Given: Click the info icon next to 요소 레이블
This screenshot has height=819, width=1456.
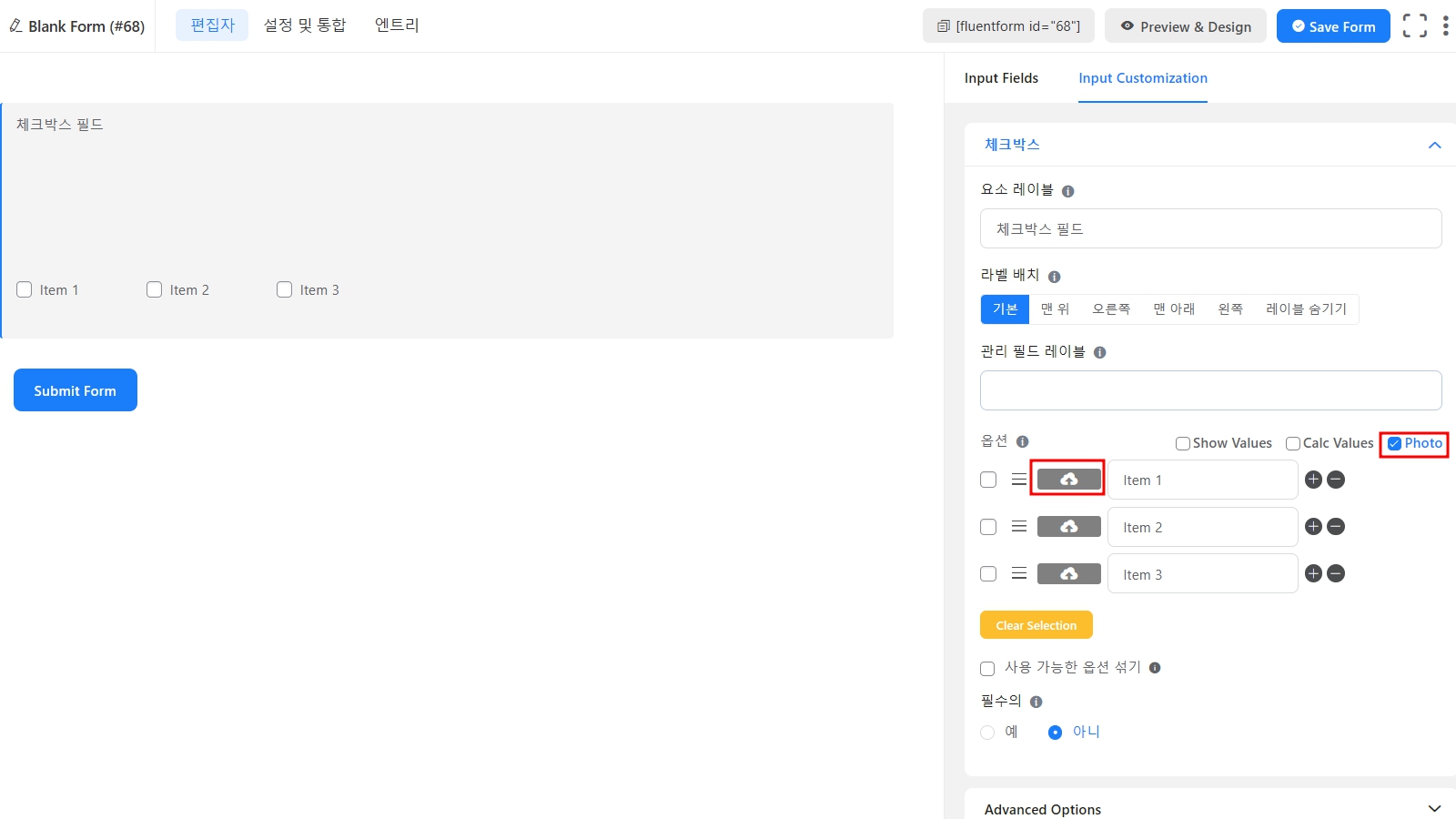Looking at the screenshot, I should [x=1068, y=191].
